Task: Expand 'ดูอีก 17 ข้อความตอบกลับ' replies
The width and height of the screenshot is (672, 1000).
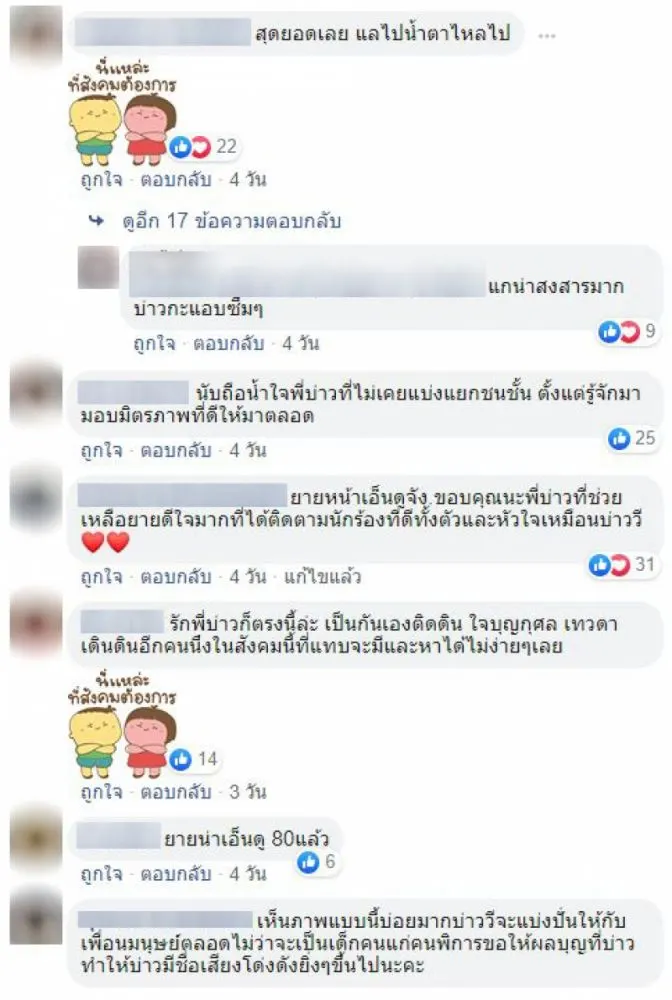Action: (231, 221)
